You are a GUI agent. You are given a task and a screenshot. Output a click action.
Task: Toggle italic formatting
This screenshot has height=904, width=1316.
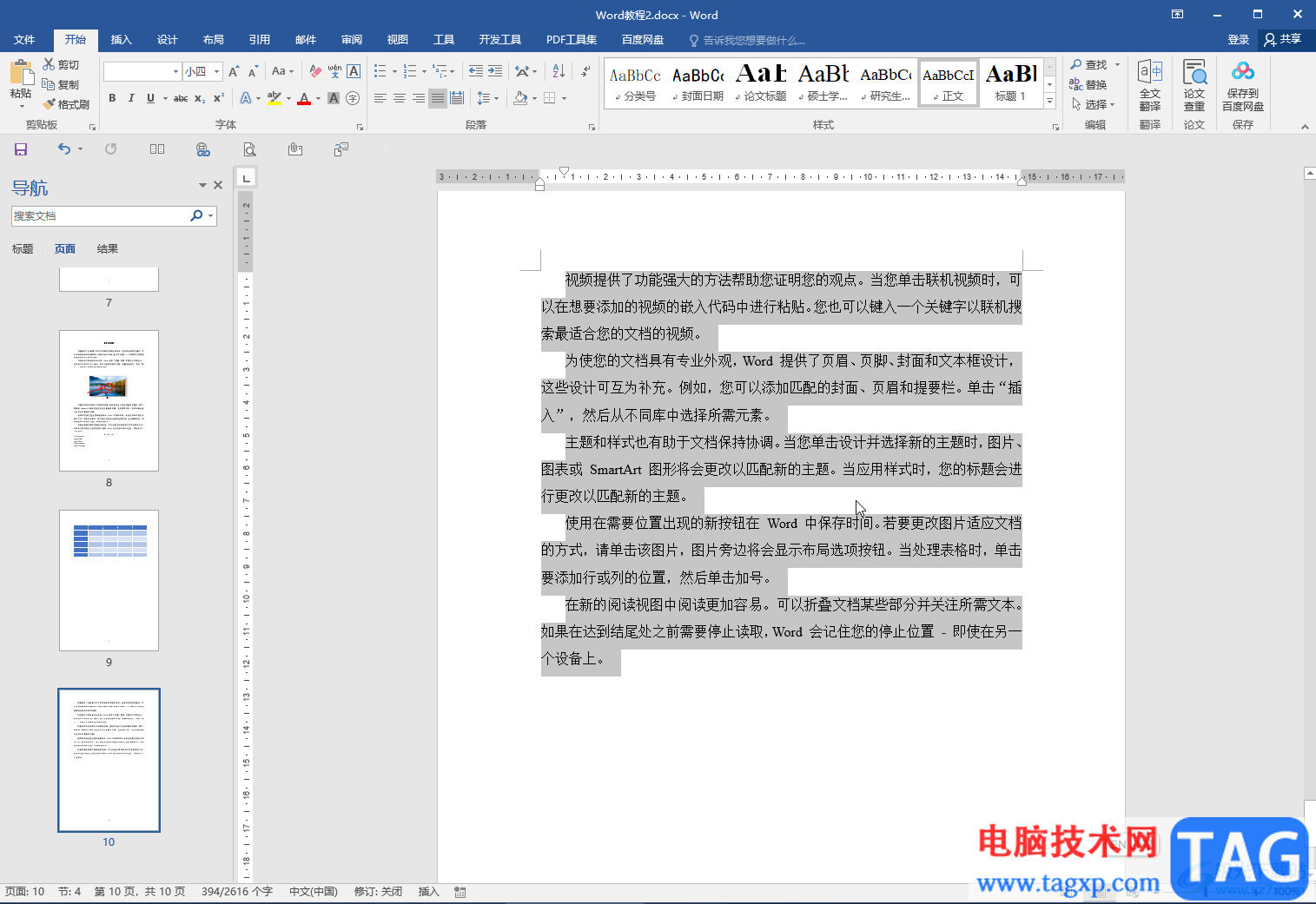131,98
